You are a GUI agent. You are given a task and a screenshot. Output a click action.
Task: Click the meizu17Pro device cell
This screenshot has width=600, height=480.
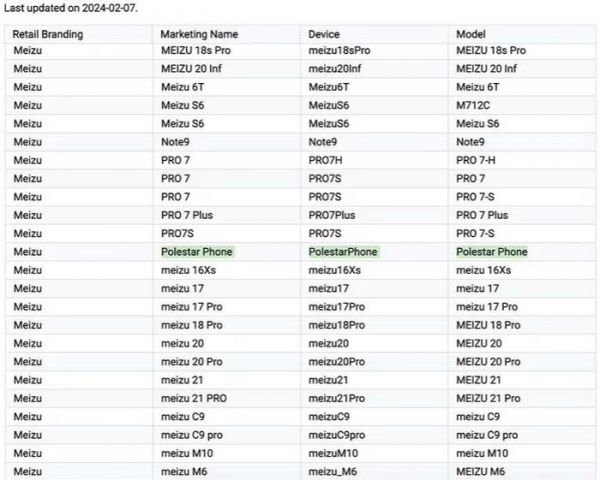pyautogui.click(x=336, y=306)
